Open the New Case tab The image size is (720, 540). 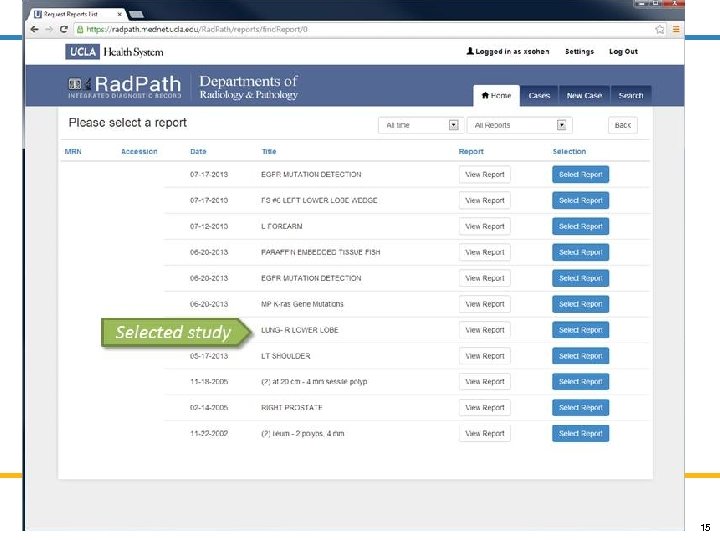[584, 96]
